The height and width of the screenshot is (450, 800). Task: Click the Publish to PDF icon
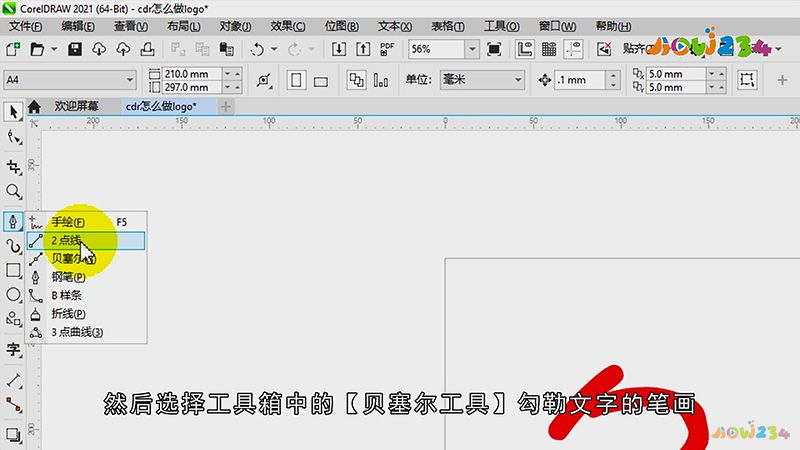point(387,49)
